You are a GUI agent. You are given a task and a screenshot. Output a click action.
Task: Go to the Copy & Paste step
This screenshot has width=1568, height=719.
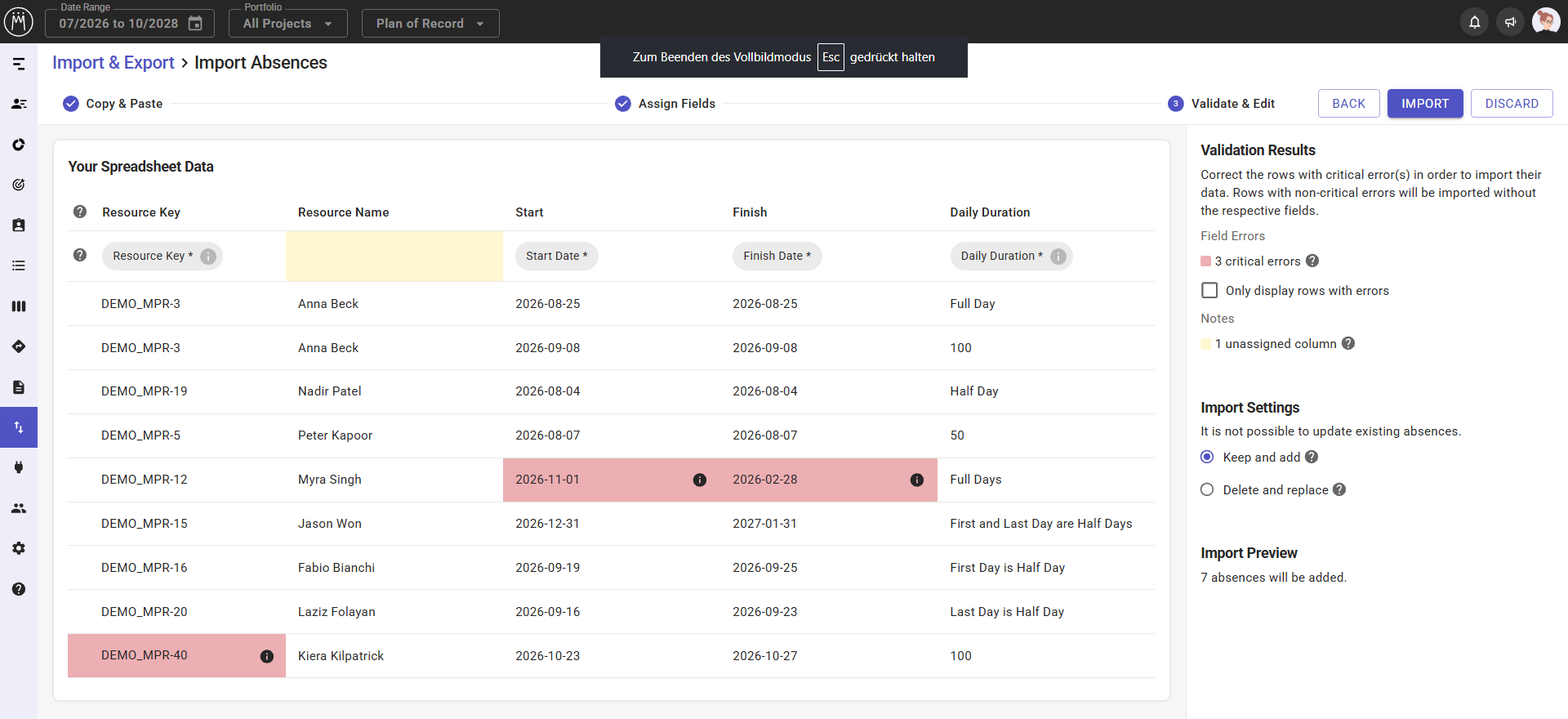coord(113,104)
